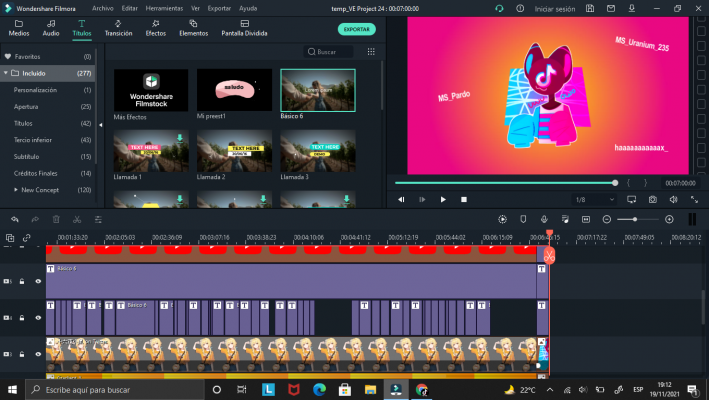Switch to the Elementos tab

click(194, 28)
